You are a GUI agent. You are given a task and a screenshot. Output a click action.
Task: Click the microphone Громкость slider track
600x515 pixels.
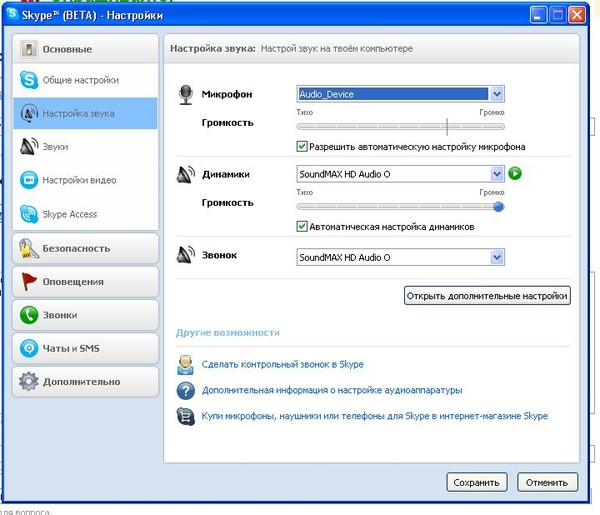click(401, 127)
